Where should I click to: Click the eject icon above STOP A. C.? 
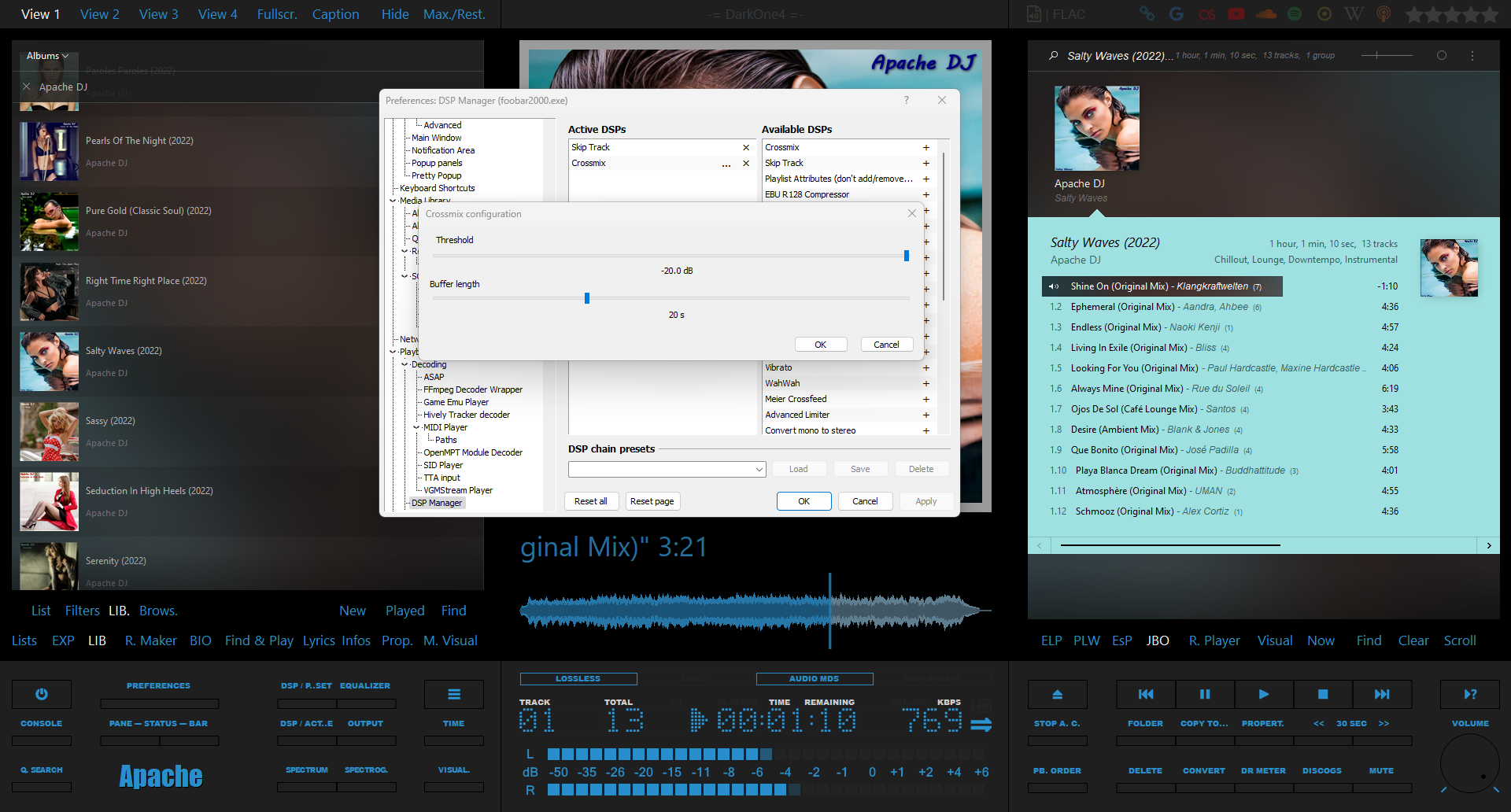click(x=1058, y=694)
